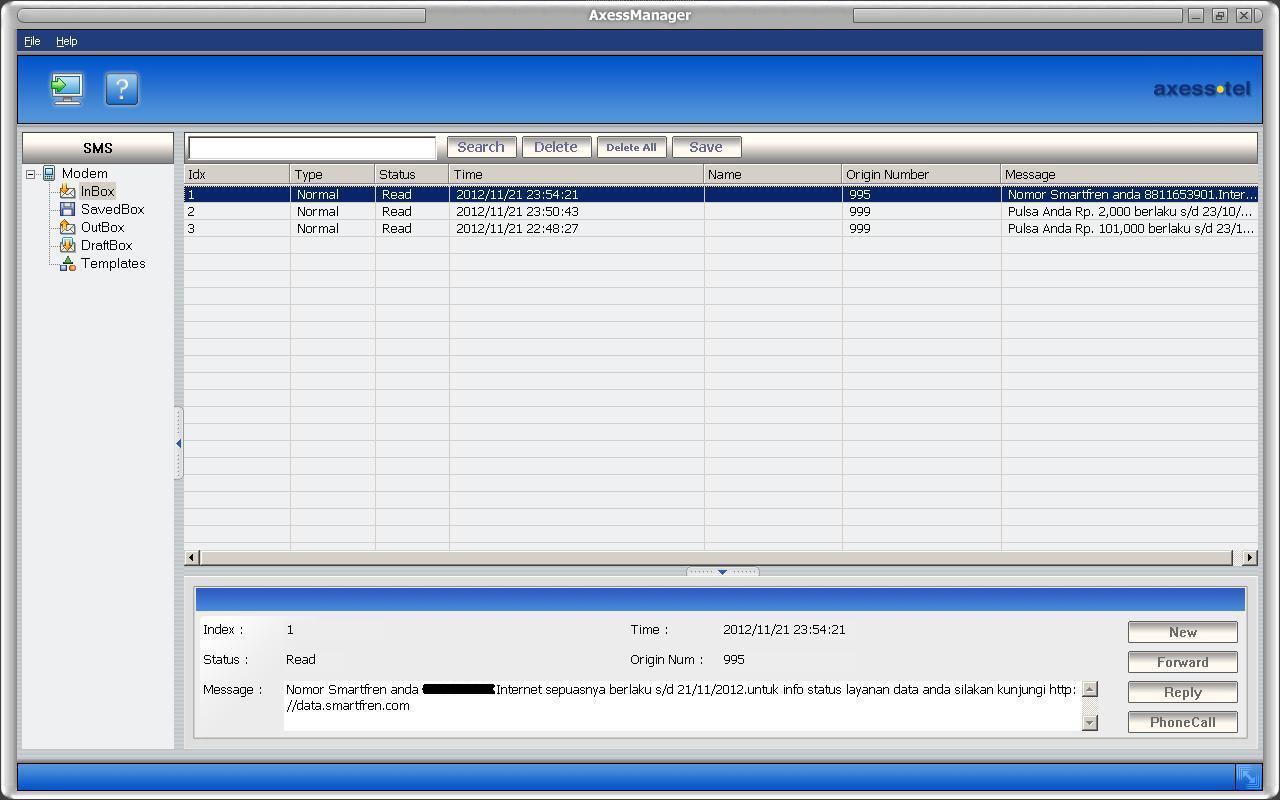
Task: Select the InBox folder icon
Action: click(x=67, y=191)
